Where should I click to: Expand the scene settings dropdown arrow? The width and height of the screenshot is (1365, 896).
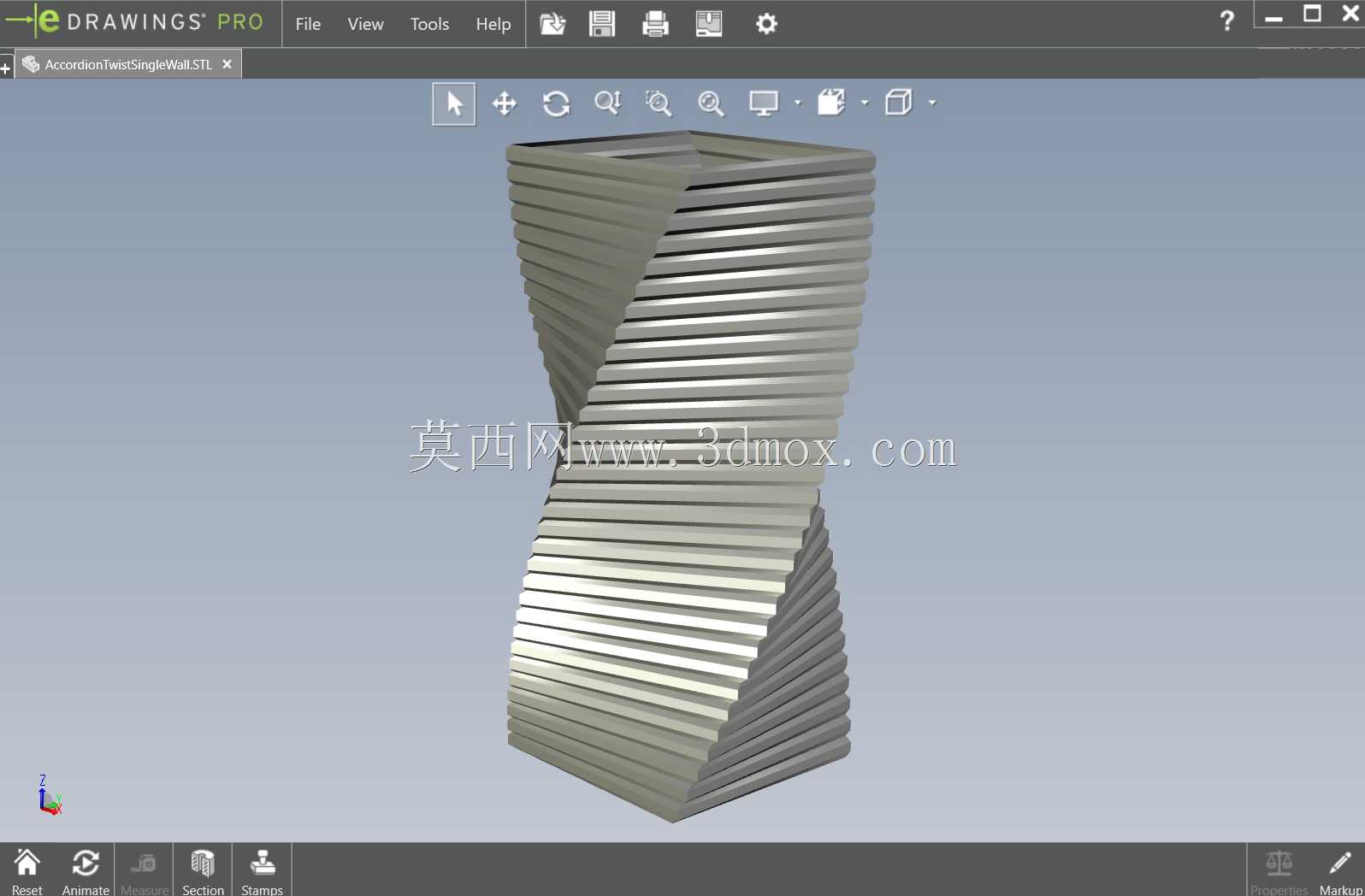[x=865, y=103]
